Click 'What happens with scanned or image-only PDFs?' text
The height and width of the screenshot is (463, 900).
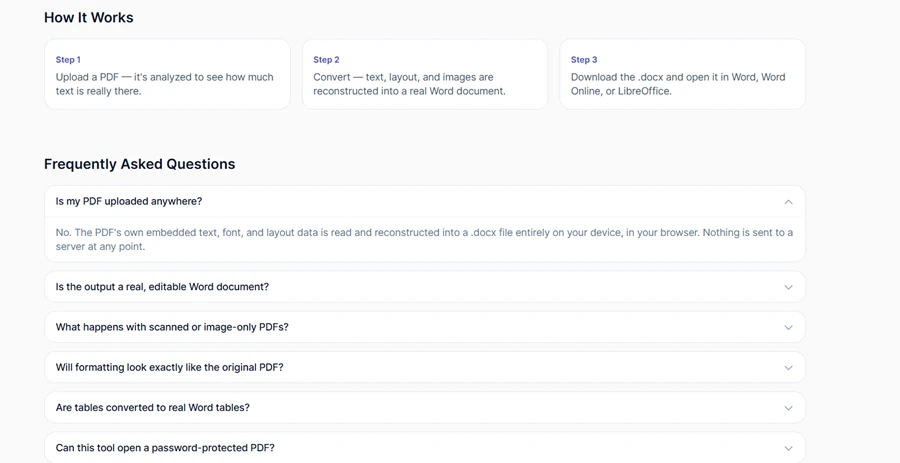coord(172,327)
